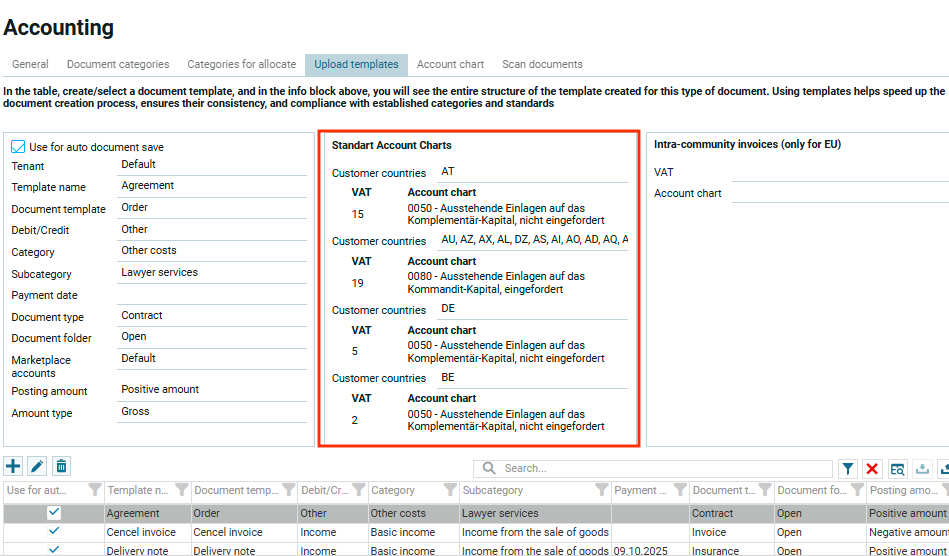Go to the Scan documents tab
949x556 pixels.
(542, 64)
